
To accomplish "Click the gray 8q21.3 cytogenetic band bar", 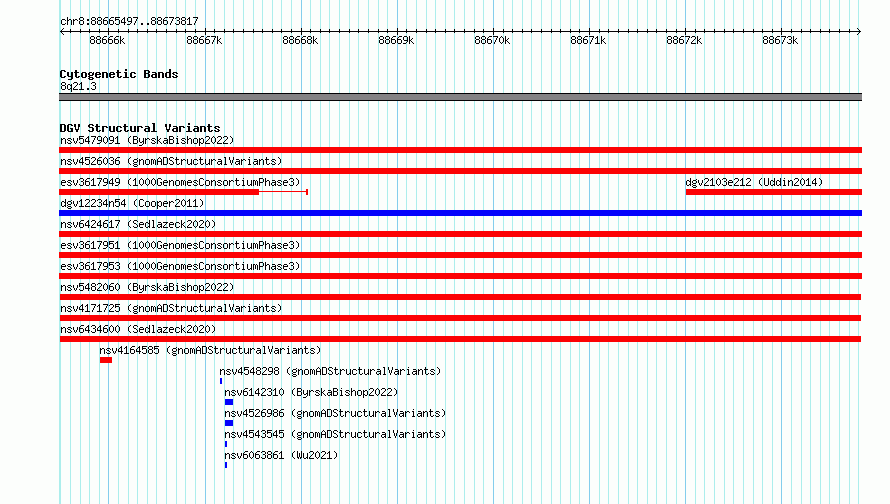I will pyautogui.click(x=460, y=97).
